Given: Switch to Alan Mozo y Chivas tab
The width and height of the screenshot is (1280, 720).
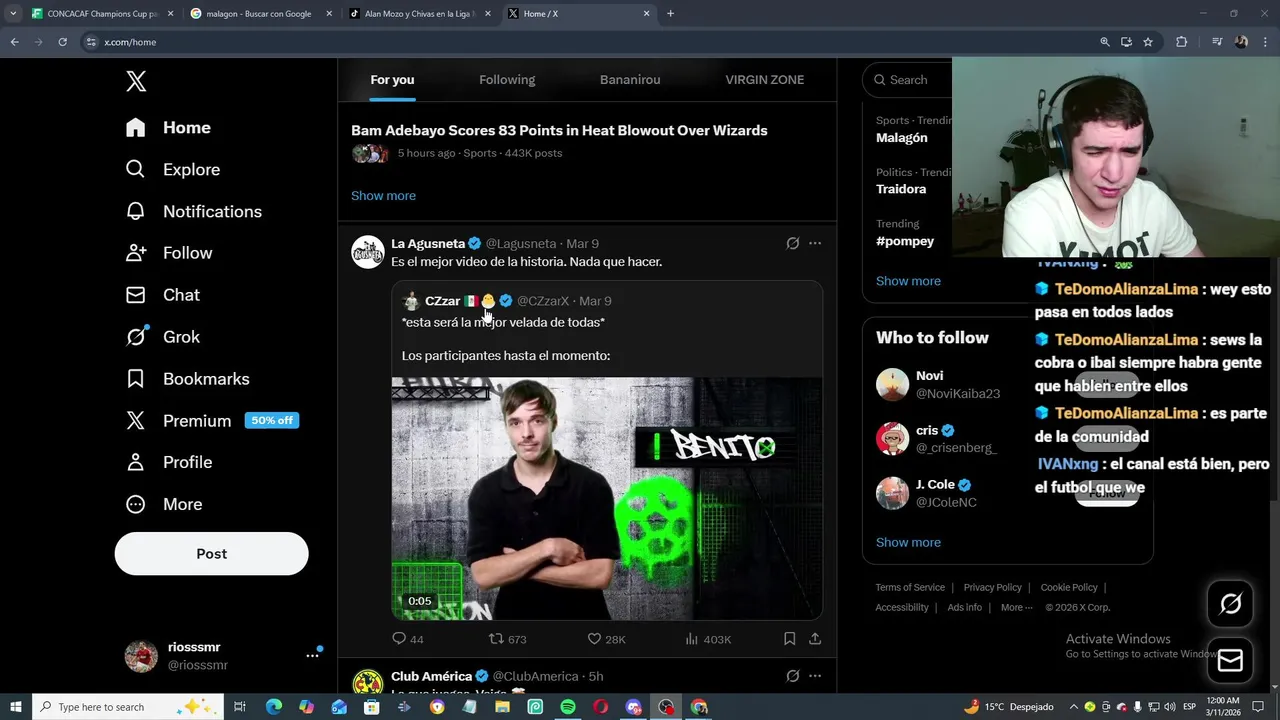Looking at the screenshot, I should [418, 14].
